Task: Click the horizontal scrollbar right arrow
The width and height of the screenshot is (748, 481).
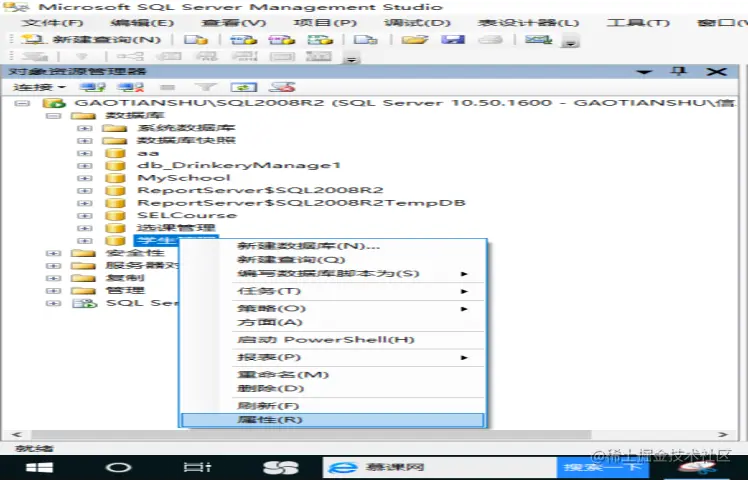Action: coord(723,434)
